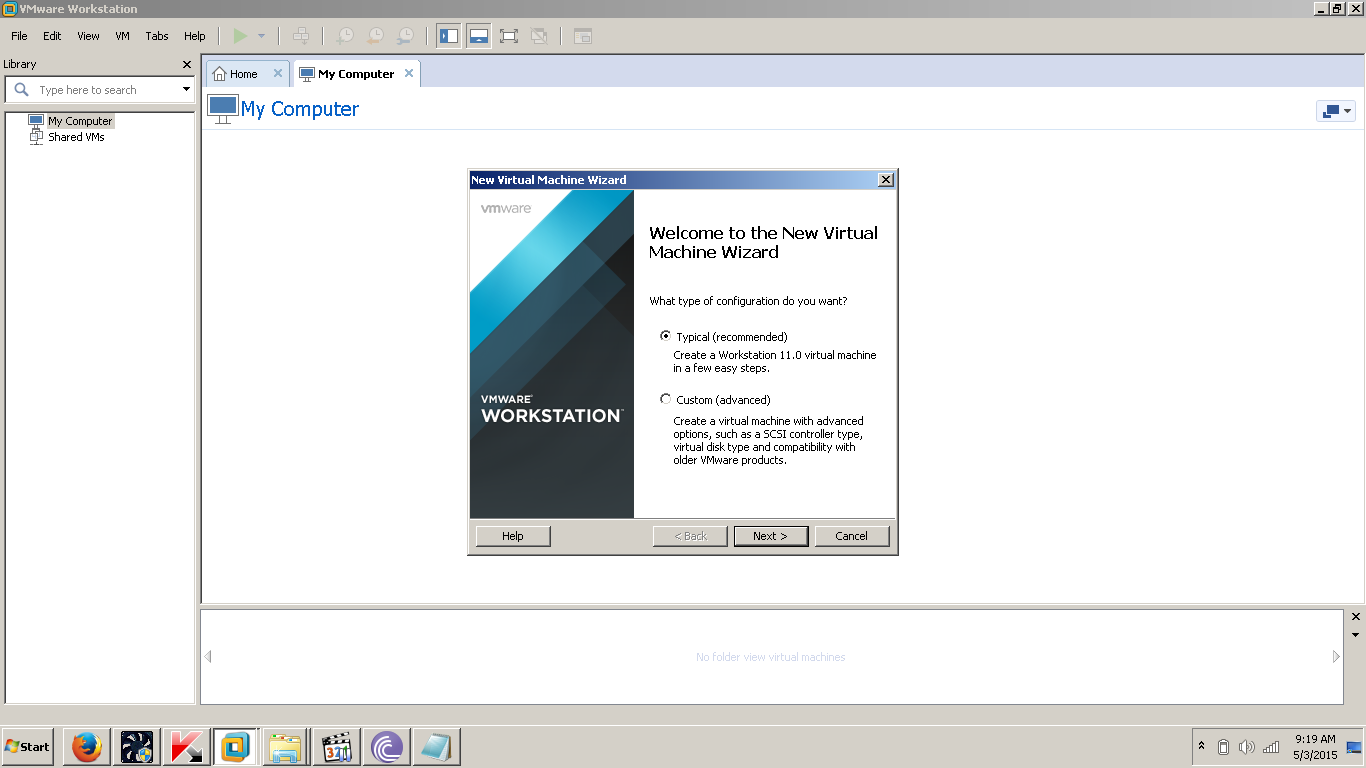
Task: Open the Help menu
Action: tap(194, 36)
